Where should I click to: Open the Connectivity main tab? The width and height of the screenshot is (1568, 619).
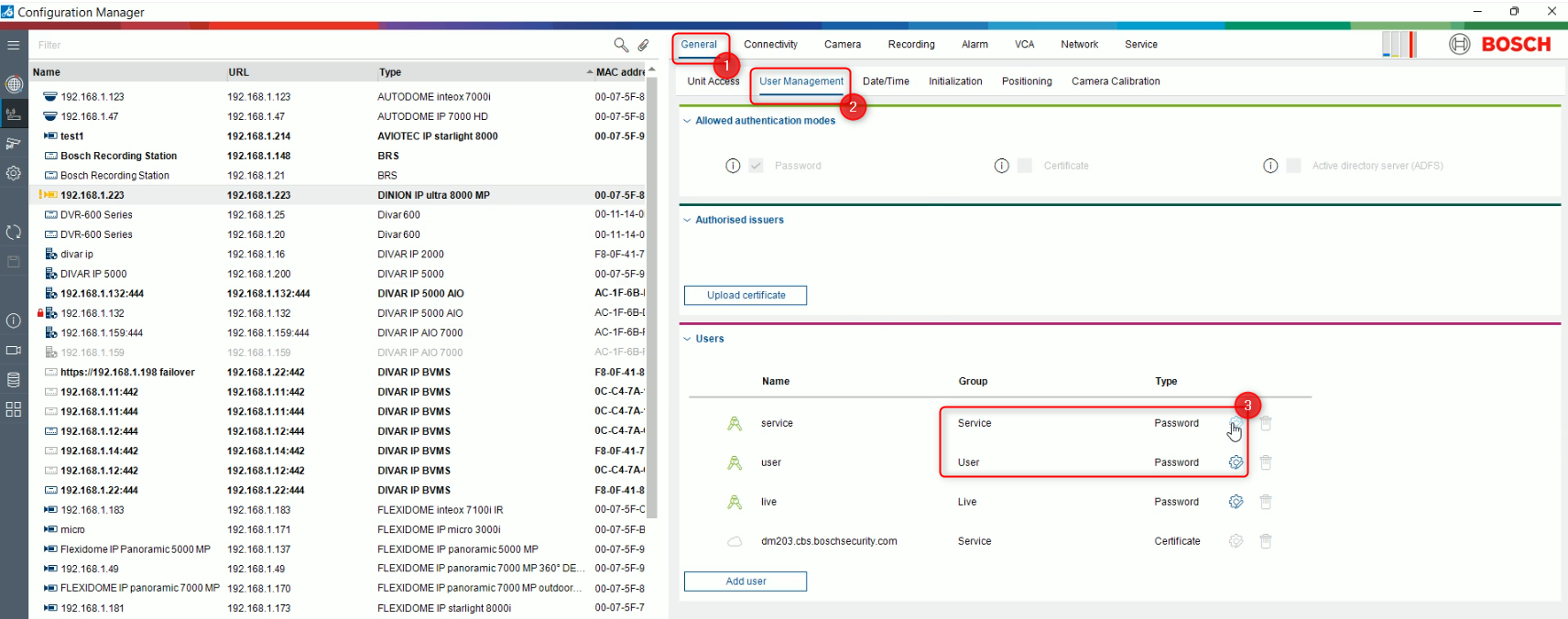point(770,44)
